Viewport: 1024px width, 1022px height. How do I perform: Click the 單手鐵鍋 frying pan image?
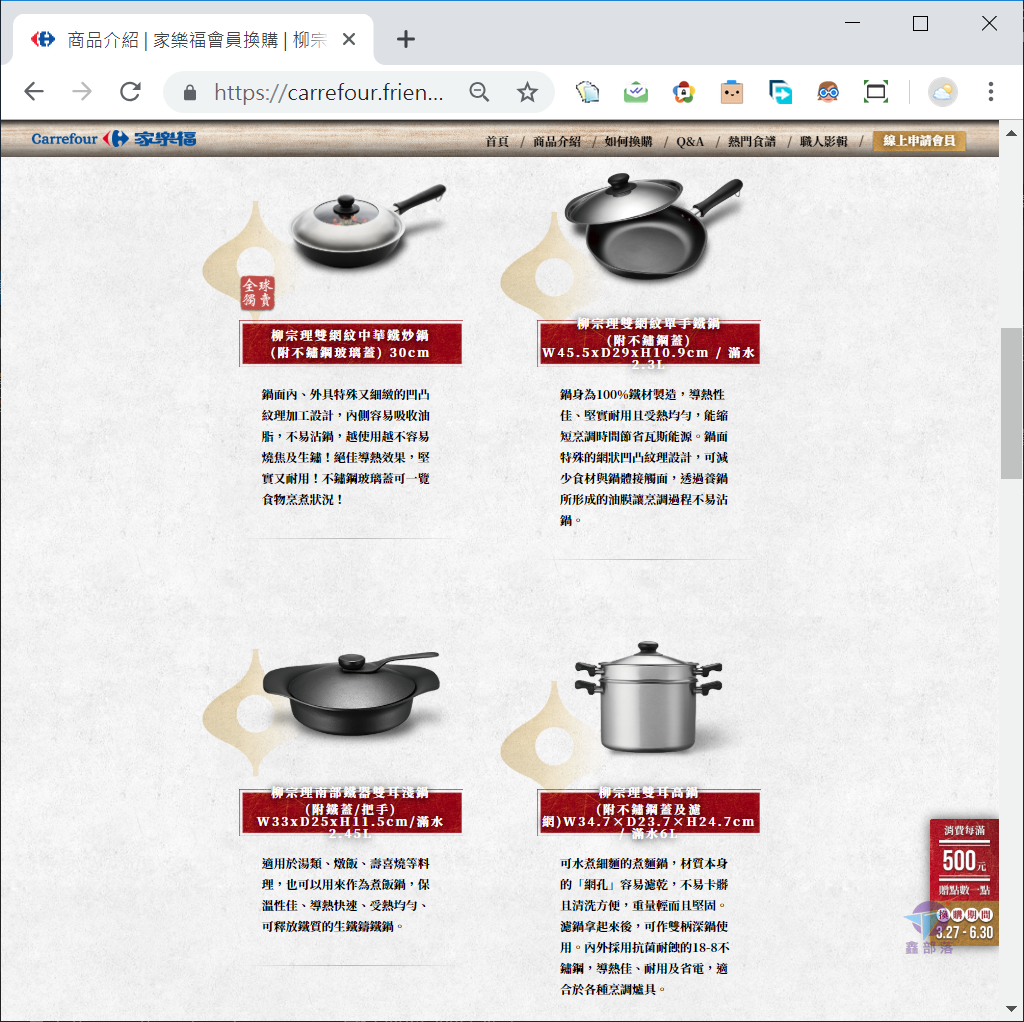[x=653, y=225]
